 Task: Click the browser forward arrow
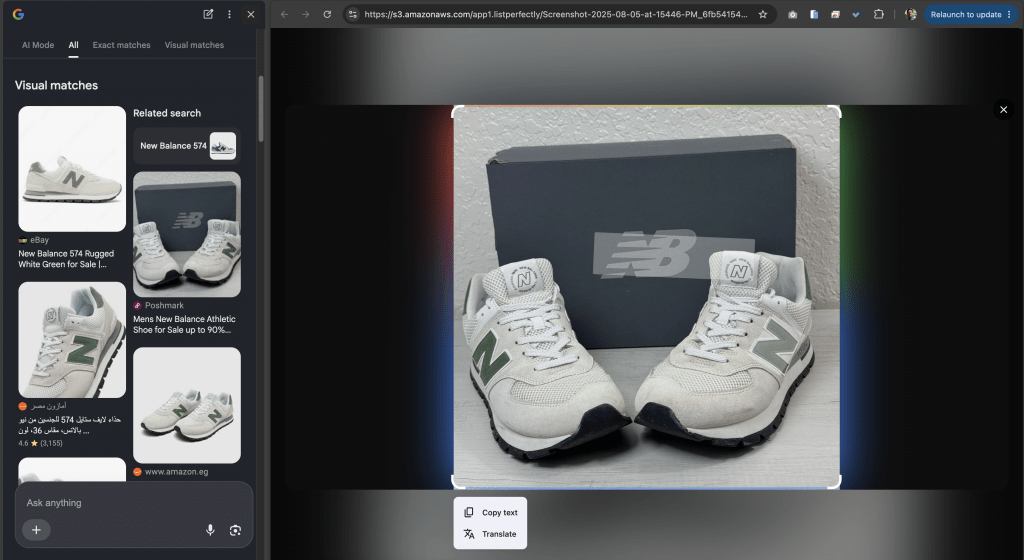click(306, 14)
